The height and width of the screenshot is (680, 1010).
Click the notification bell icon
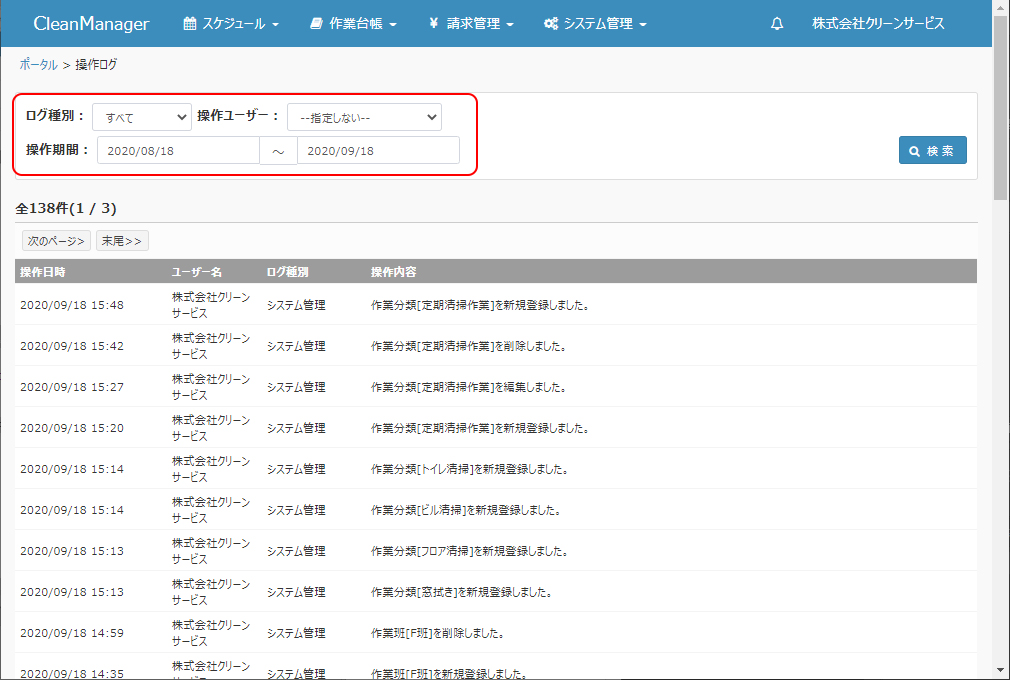(777, 24)
